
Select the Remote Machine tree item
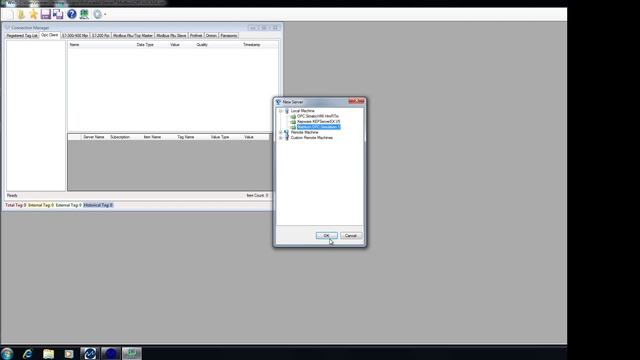click(x=304, y=133)
